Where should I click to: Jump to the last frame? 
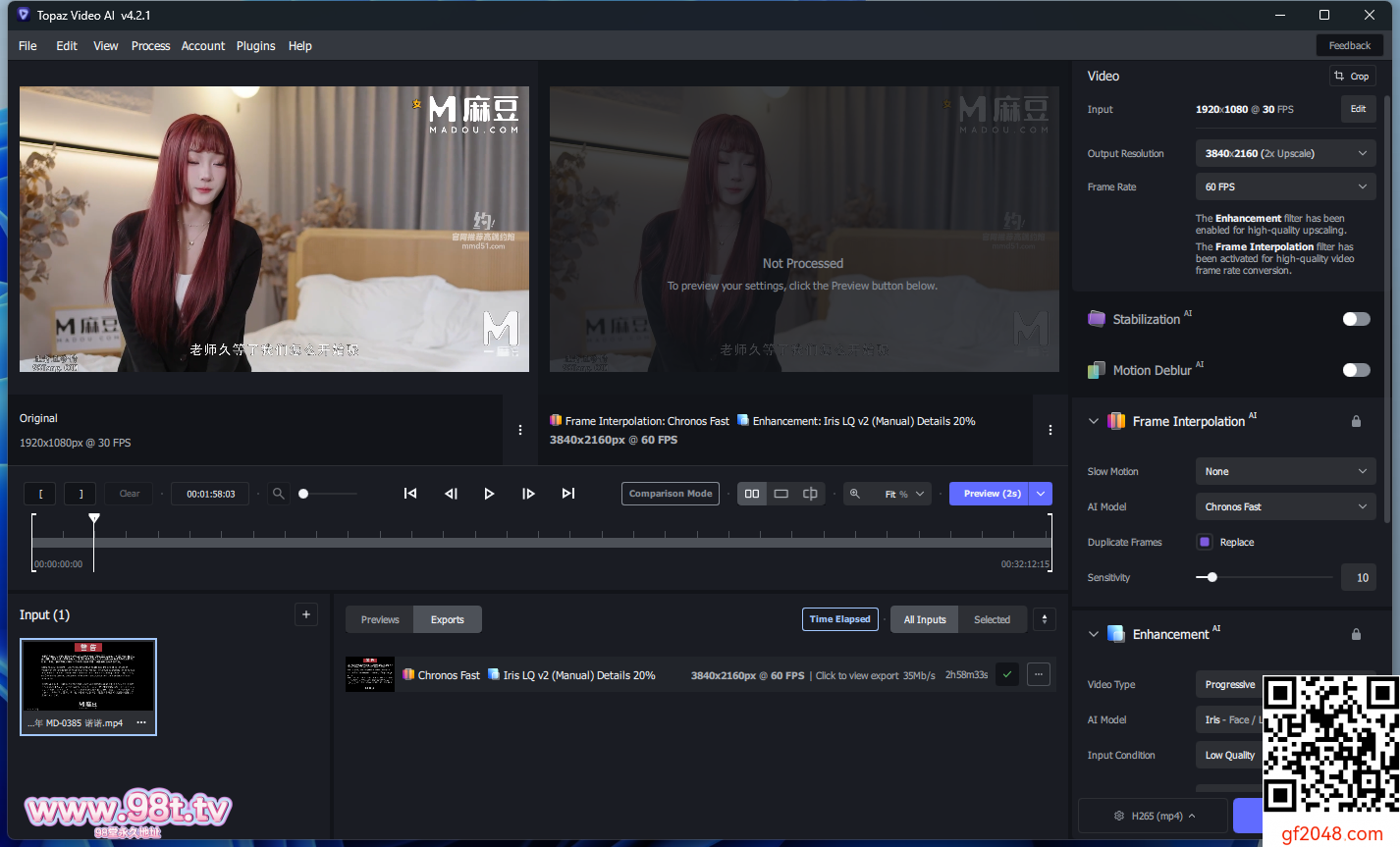[x=568, y=494]
